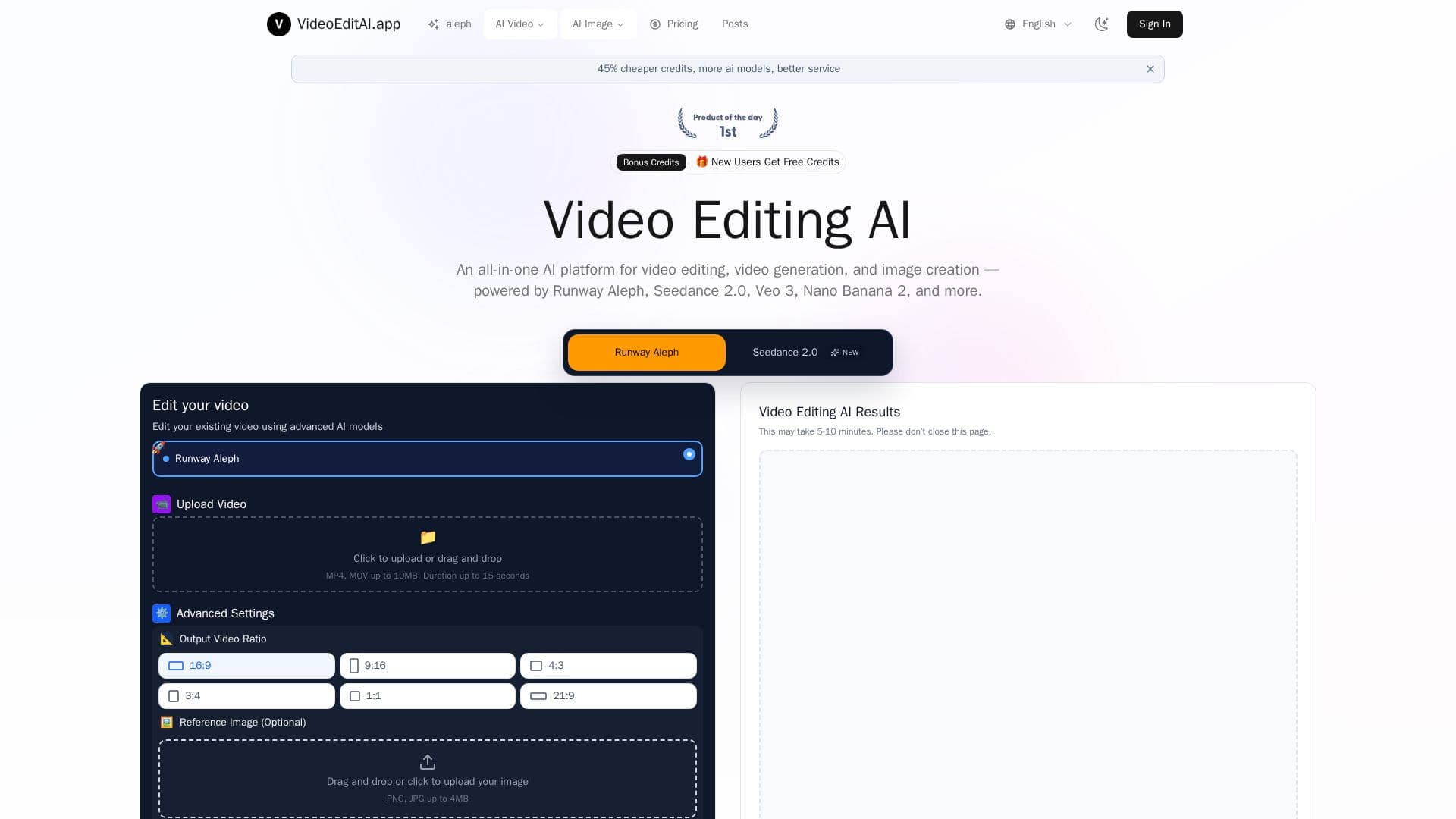The width and height of the screenshot is (1456, 819).
Task: Click the blue gear Advanced Settings icon
Action: pyautogui.click(x=162, y=613)
